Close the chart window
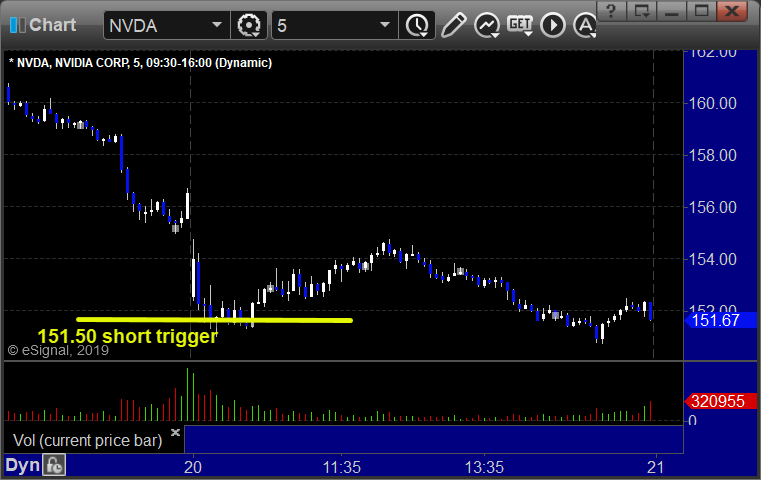 [732, 11]
